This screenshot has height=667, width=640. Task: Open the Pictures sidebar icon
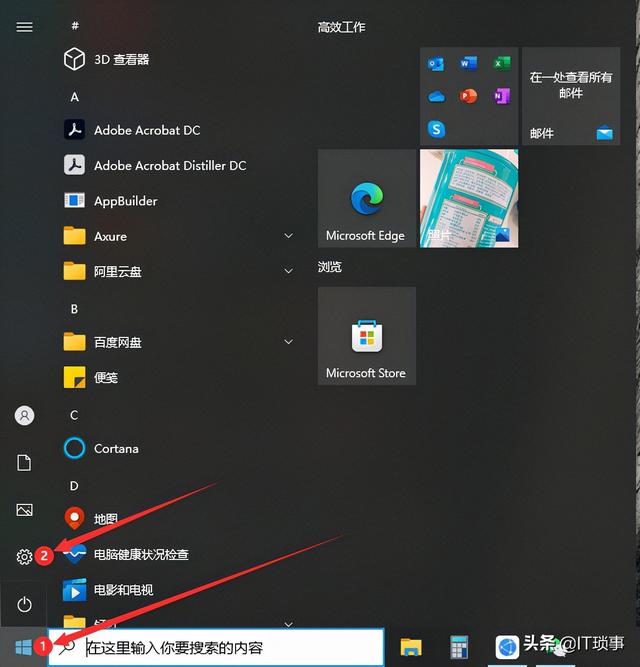tap(24, 510)
